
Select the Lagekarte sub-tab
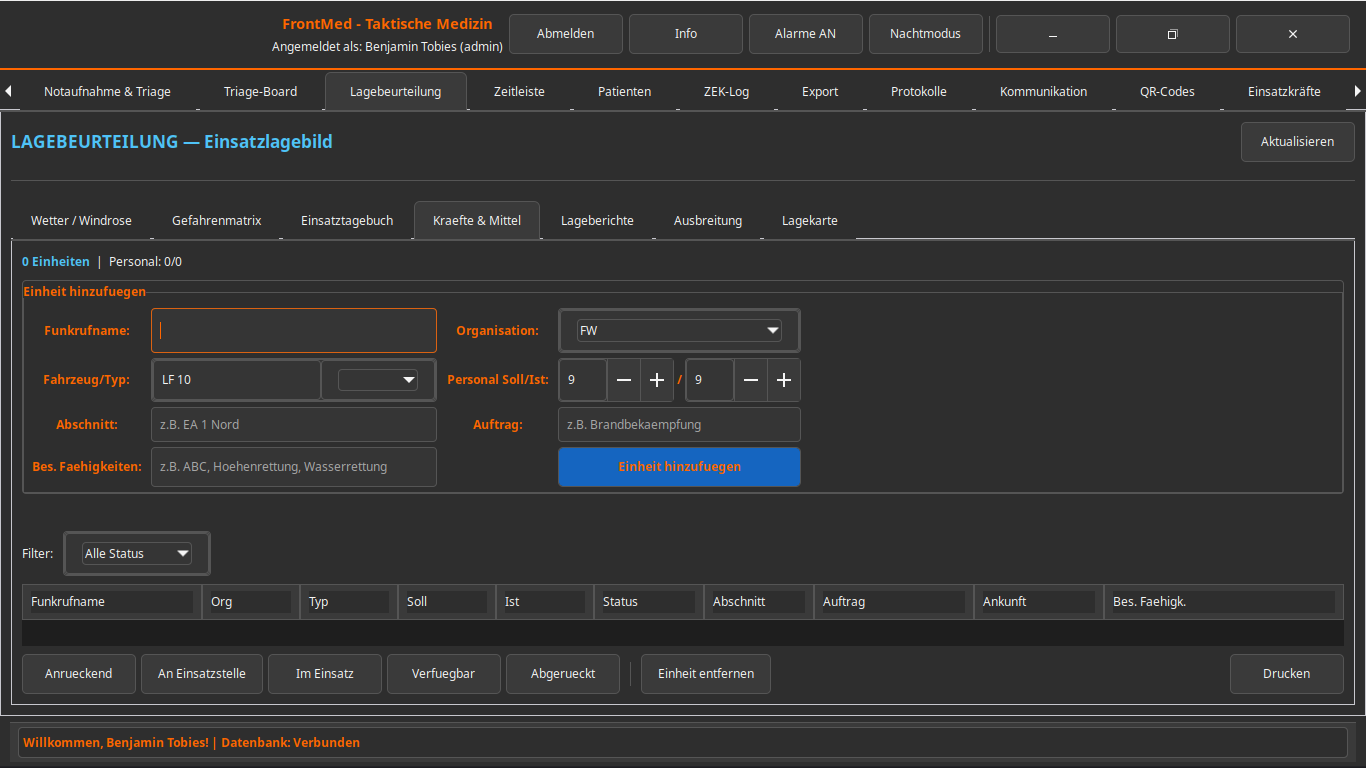click(809, 220)
